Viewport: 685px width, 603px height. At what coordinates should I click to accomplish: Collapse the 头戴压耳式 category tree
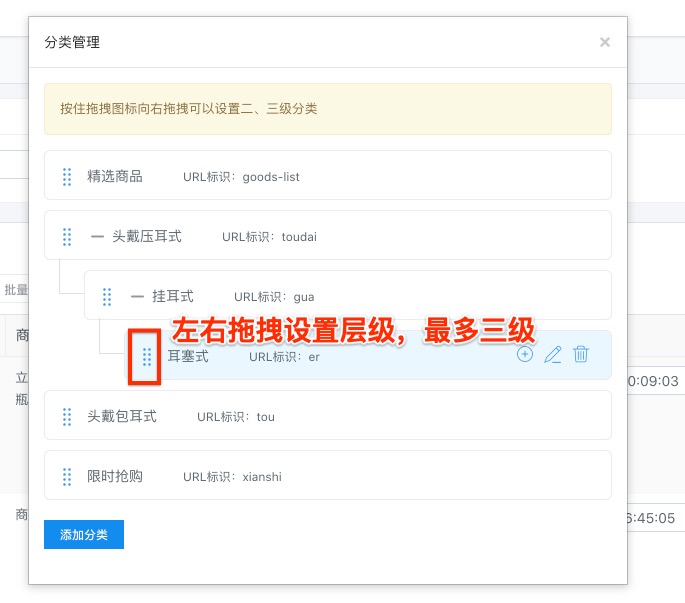(x=97, y=237)
